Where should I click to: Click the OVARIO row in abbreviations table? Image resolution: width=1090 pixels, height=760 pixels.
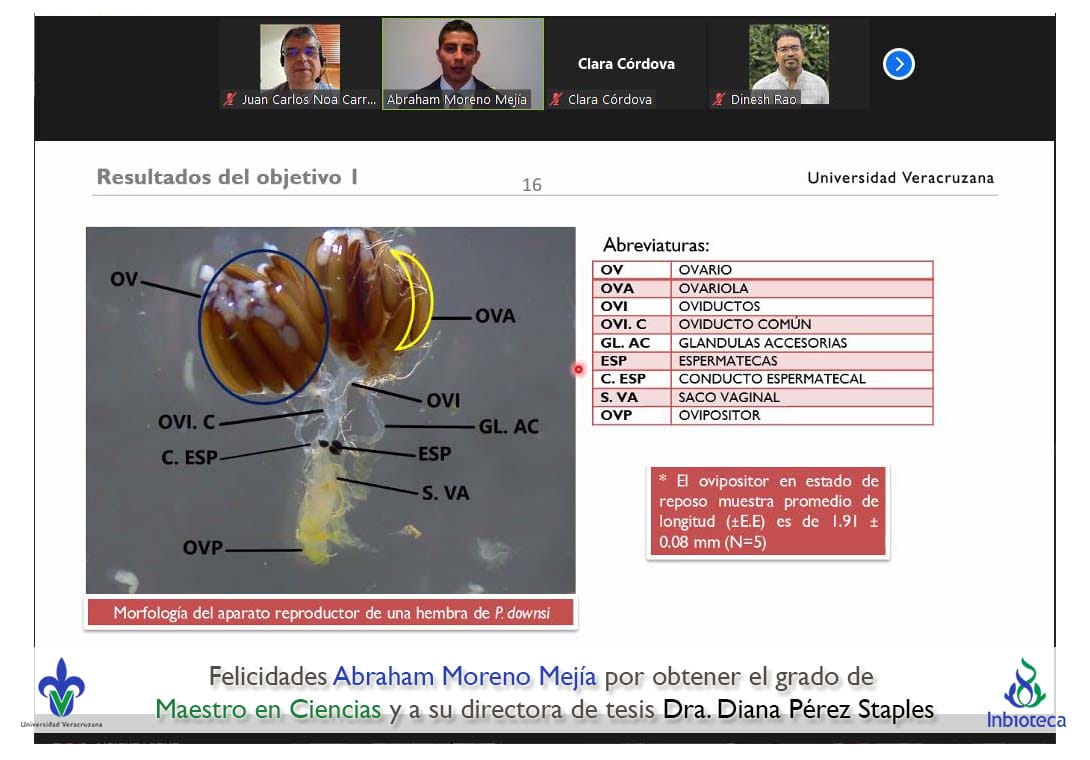762,270
